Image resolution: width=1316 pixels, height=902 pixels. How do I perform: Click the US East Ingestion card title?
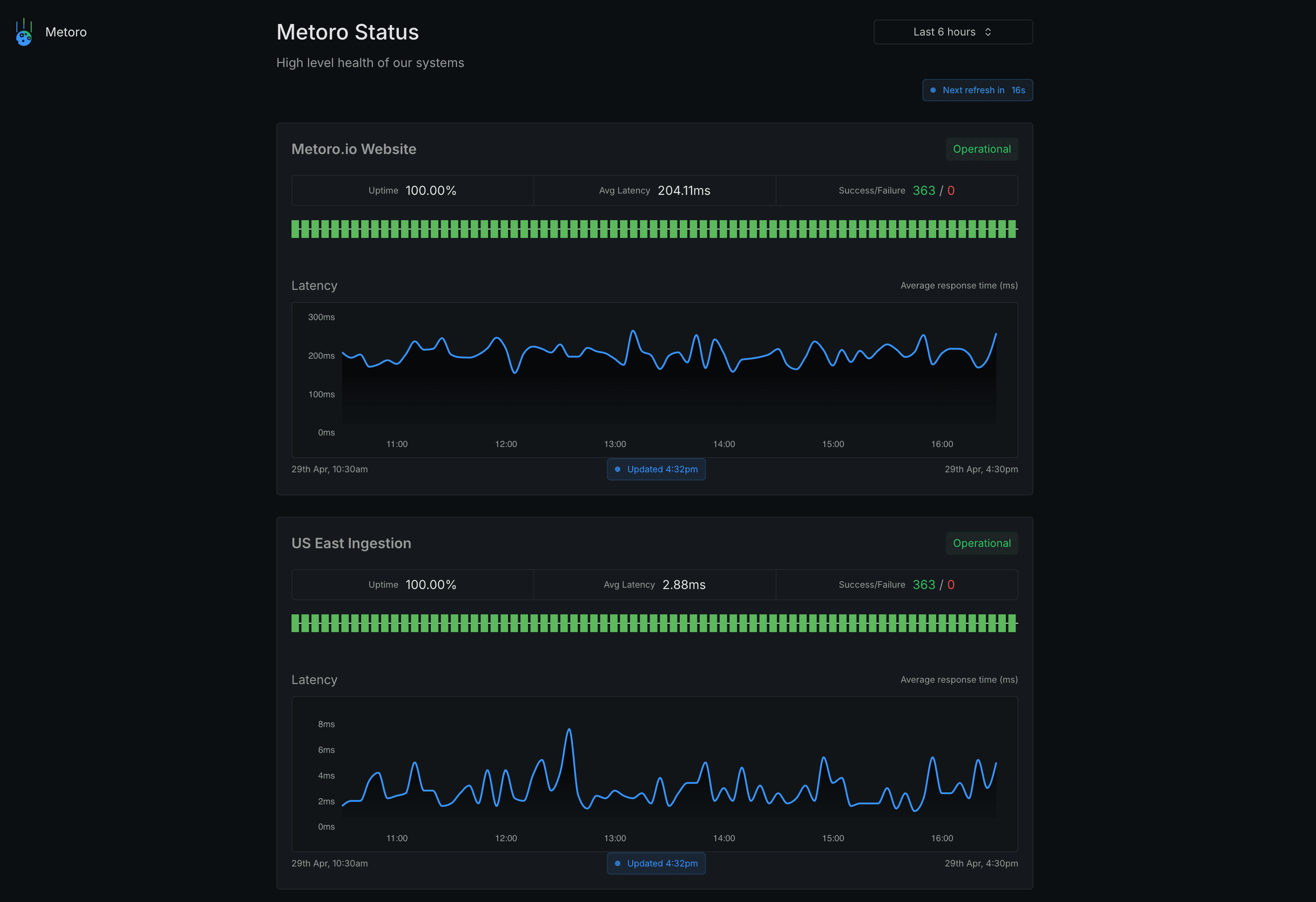pyautogui.click(x=351, y=543)
